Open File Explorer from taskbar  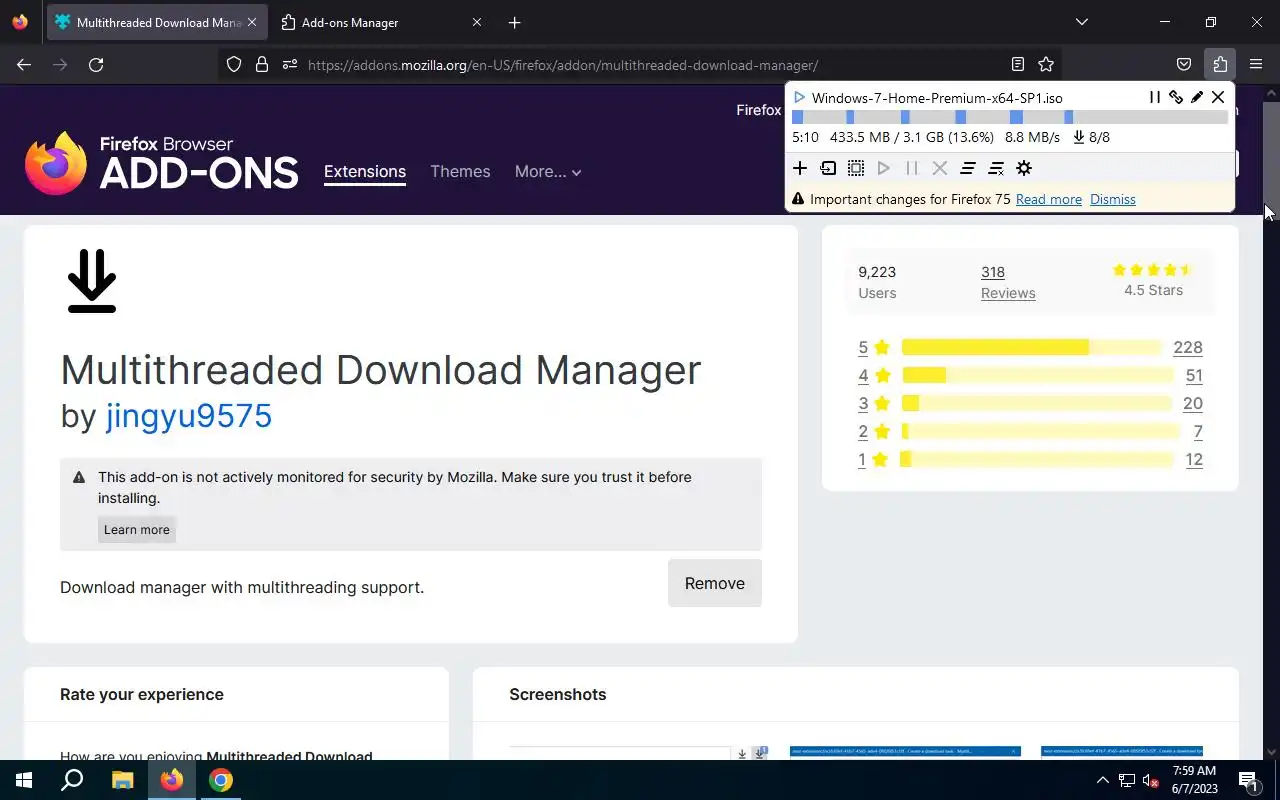tap(122, 780)
